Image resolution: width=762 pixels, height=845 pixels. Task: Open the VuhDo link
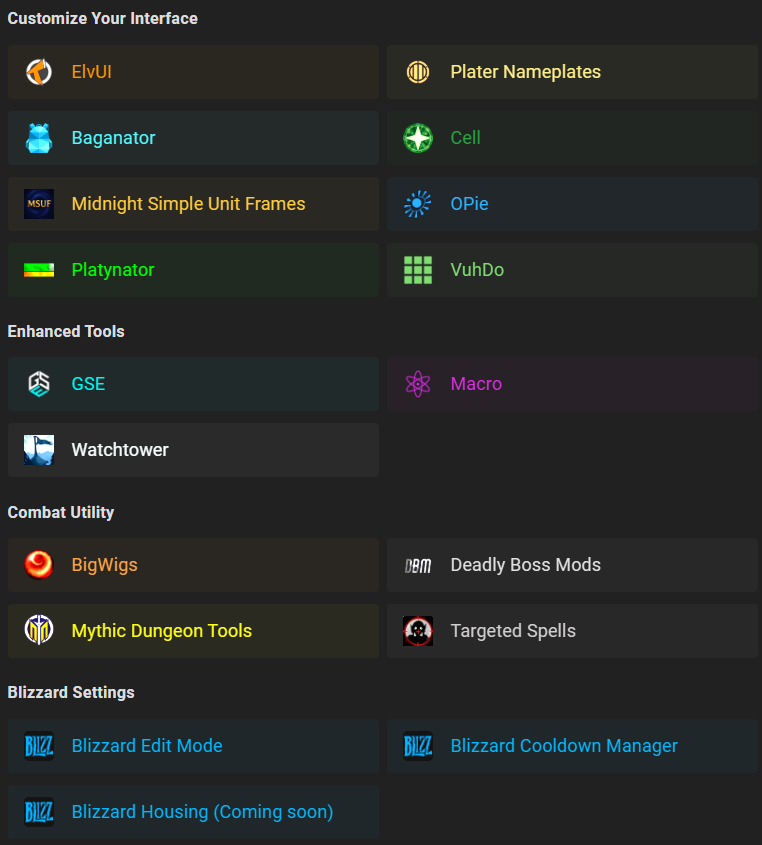[x=572, y=270]
